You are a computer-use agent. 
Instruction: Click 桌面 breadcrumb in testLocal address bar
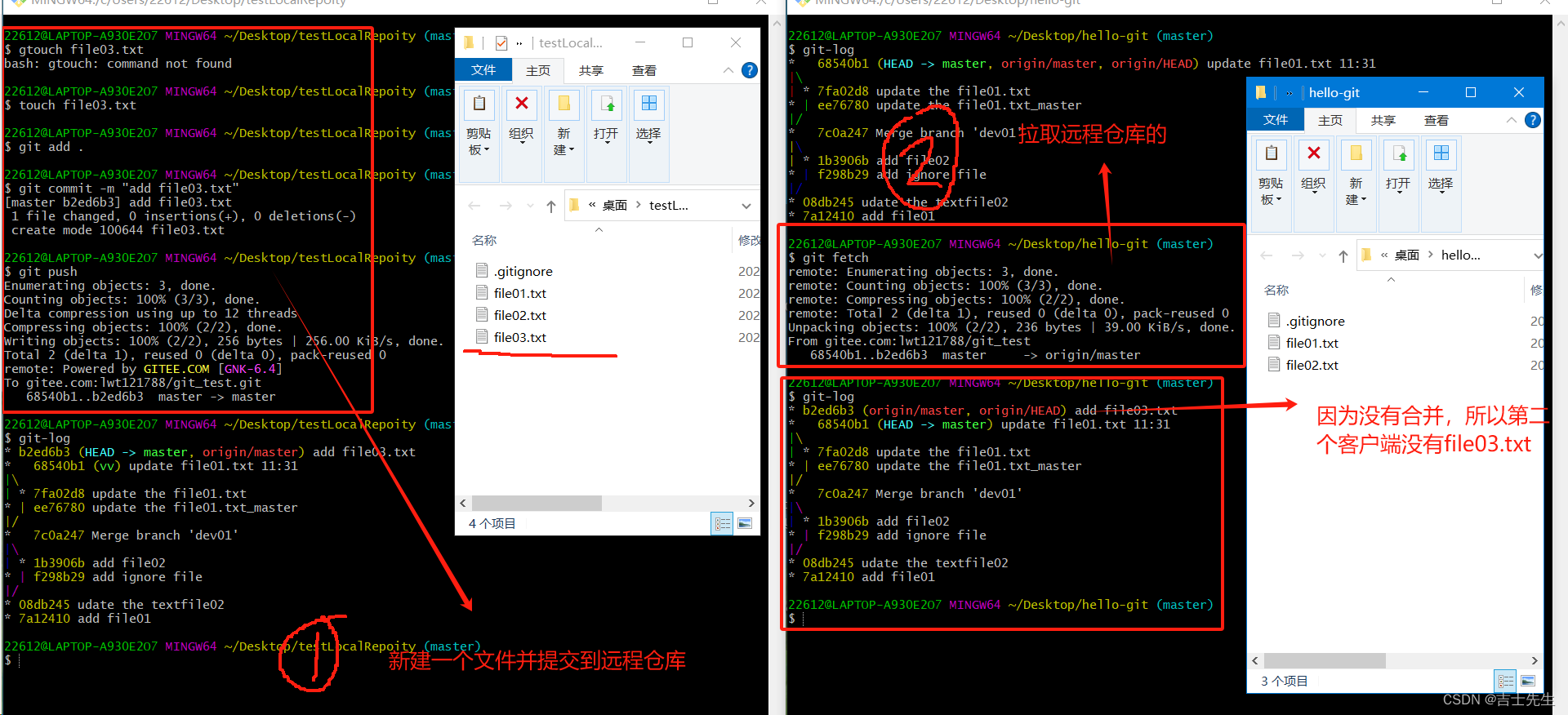[x=615, y=206]
